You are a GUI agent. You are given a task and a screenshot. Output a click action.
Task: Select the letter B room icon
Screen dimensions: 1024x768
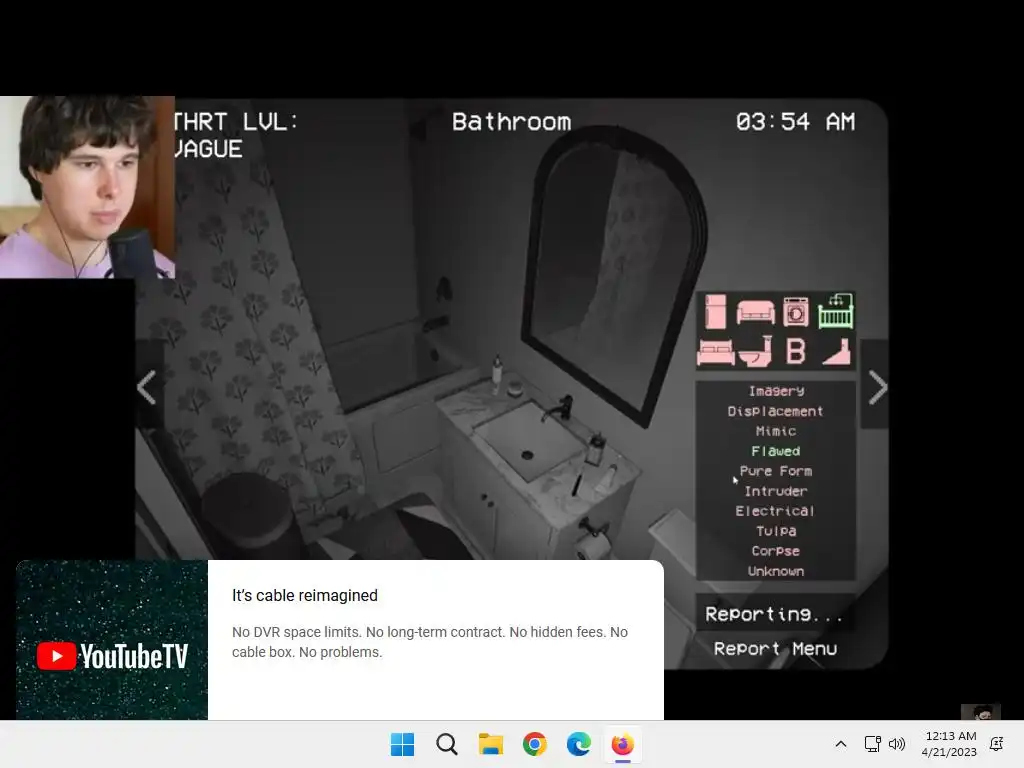tap(795, 351)
